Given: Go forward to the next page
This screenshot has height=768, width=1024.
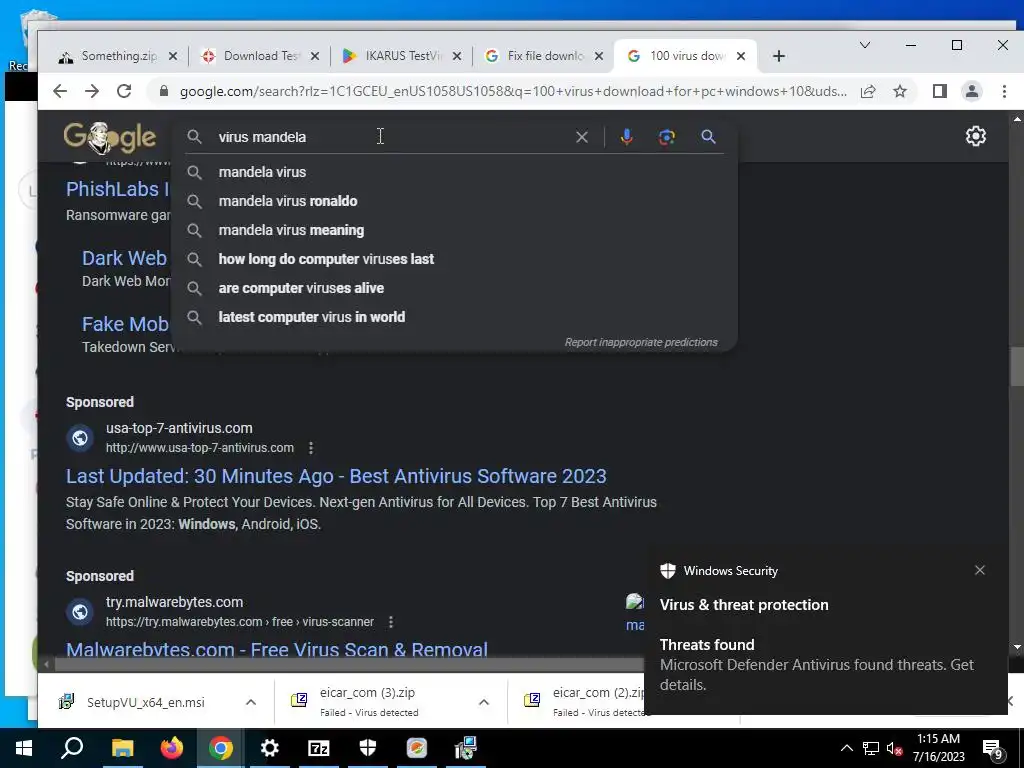Looking at the screenshot, I should 92,91.
